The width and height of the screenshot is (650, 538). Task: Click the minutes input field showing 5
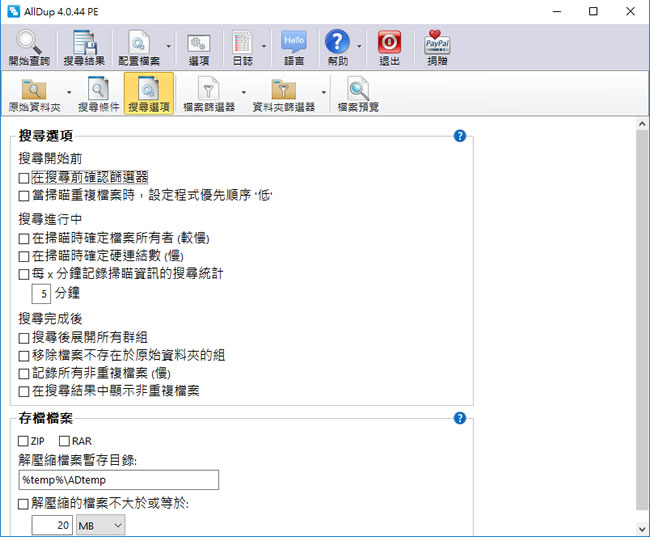[x=41, y=294]
